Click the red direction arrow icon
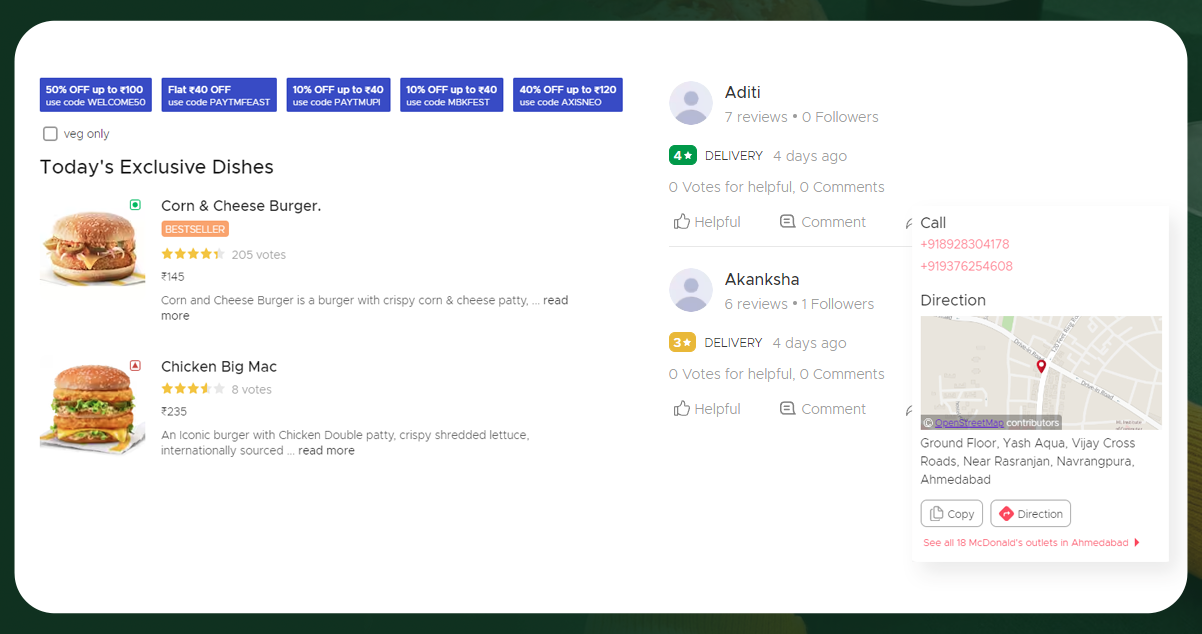 click(1008, 513)
